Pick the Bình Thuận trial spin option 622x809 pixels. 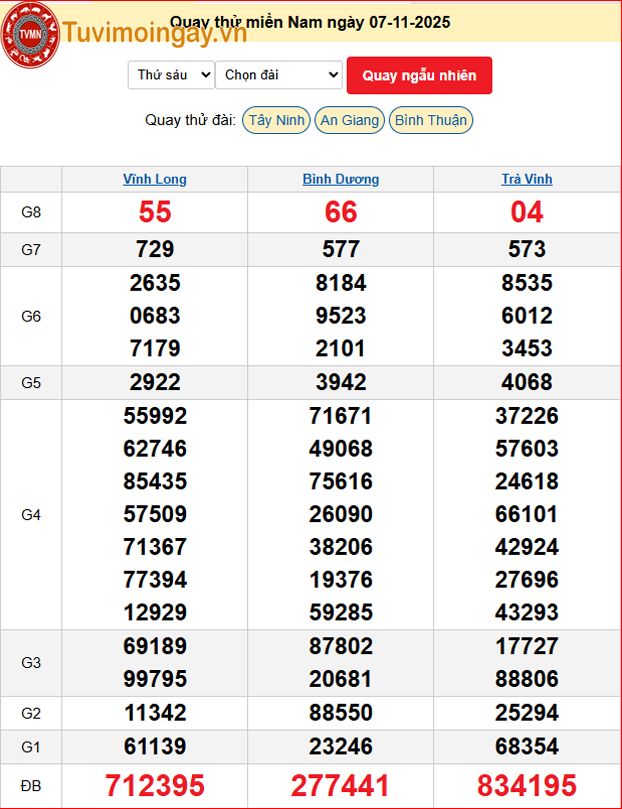point(430,120)
